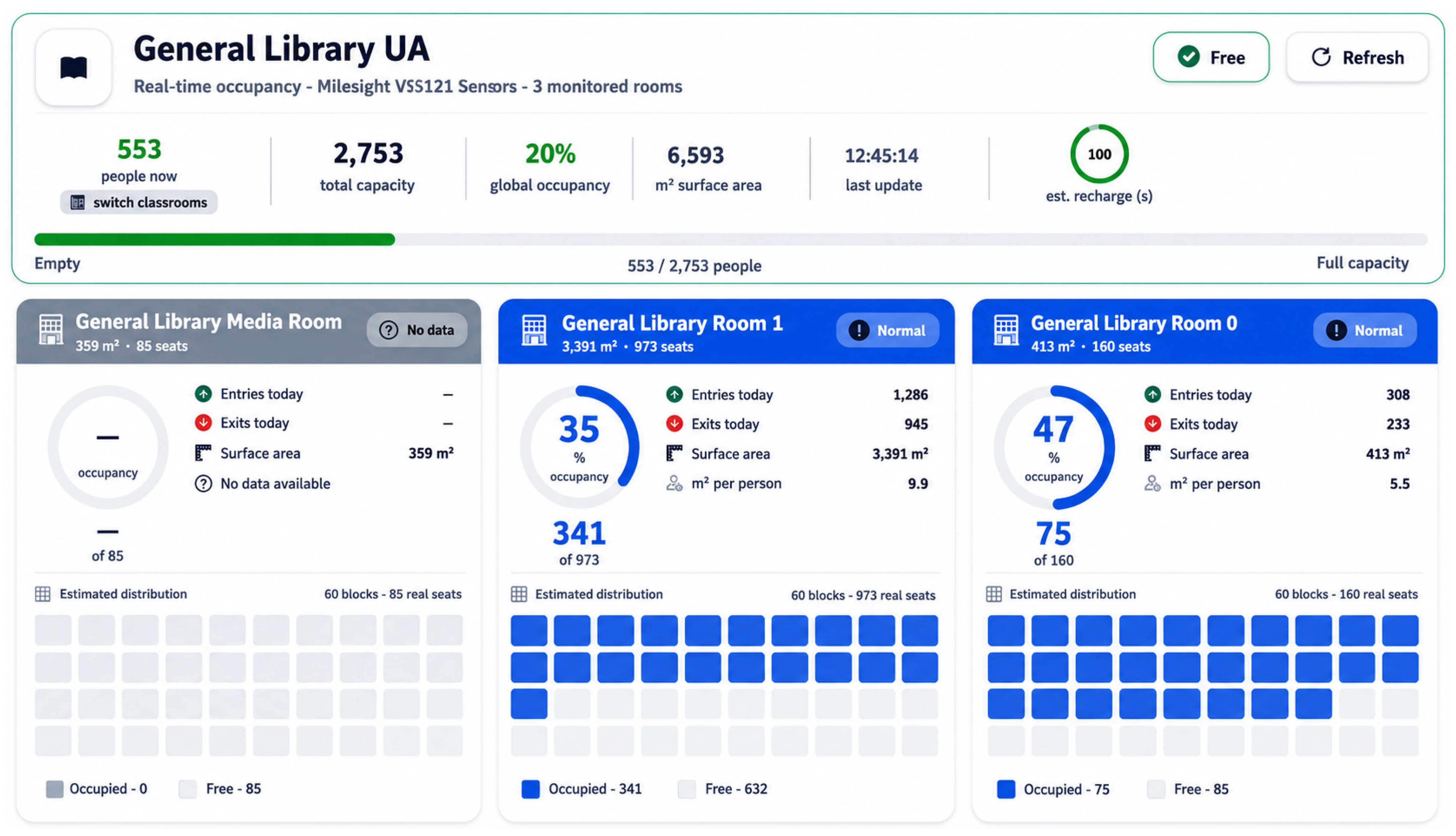Viewport: 1456px width, 836px height.
Task: Click the No data available question mark icon
Action: point(203,483)
